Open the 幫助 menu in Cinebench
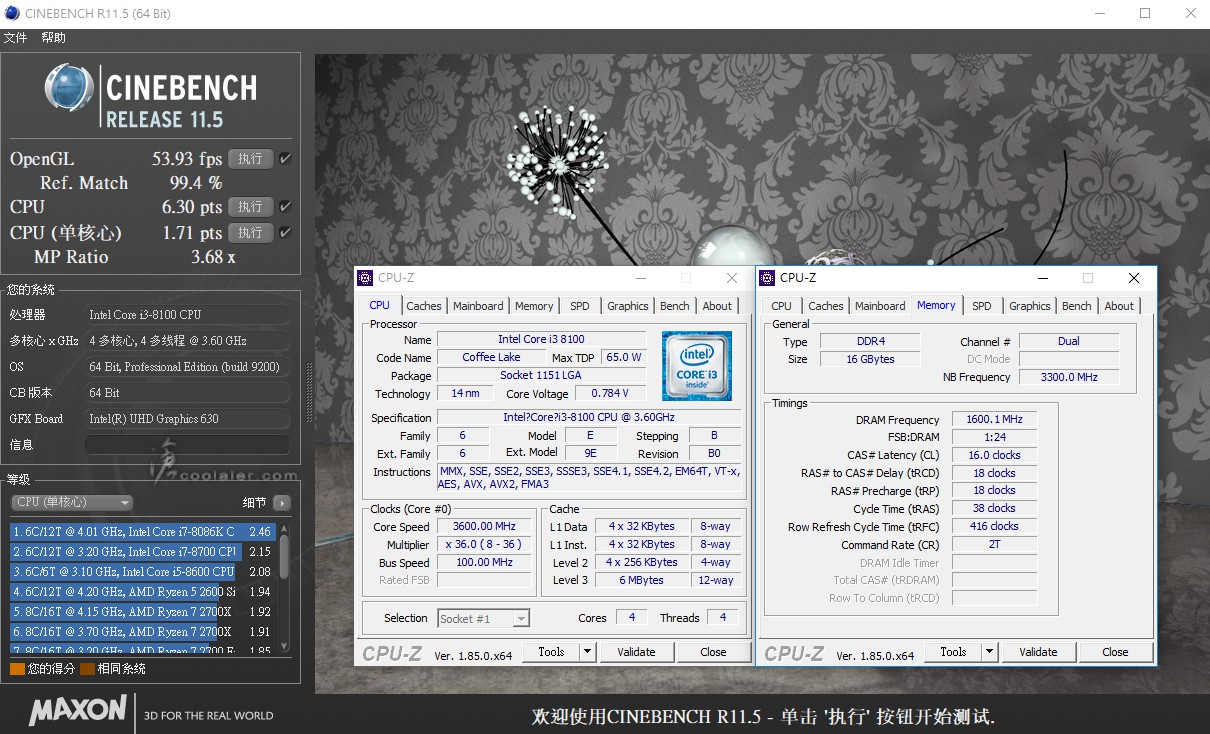Screen dimensions: 1210x734 (x=54, y=38)
